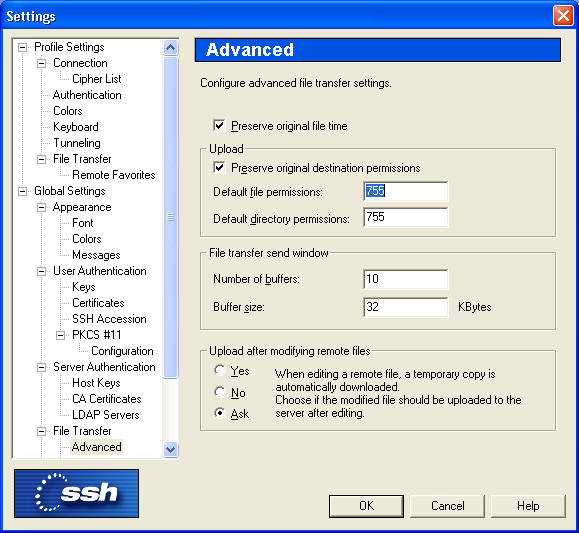Click the ssh logo image

click(x=76, y=493)
